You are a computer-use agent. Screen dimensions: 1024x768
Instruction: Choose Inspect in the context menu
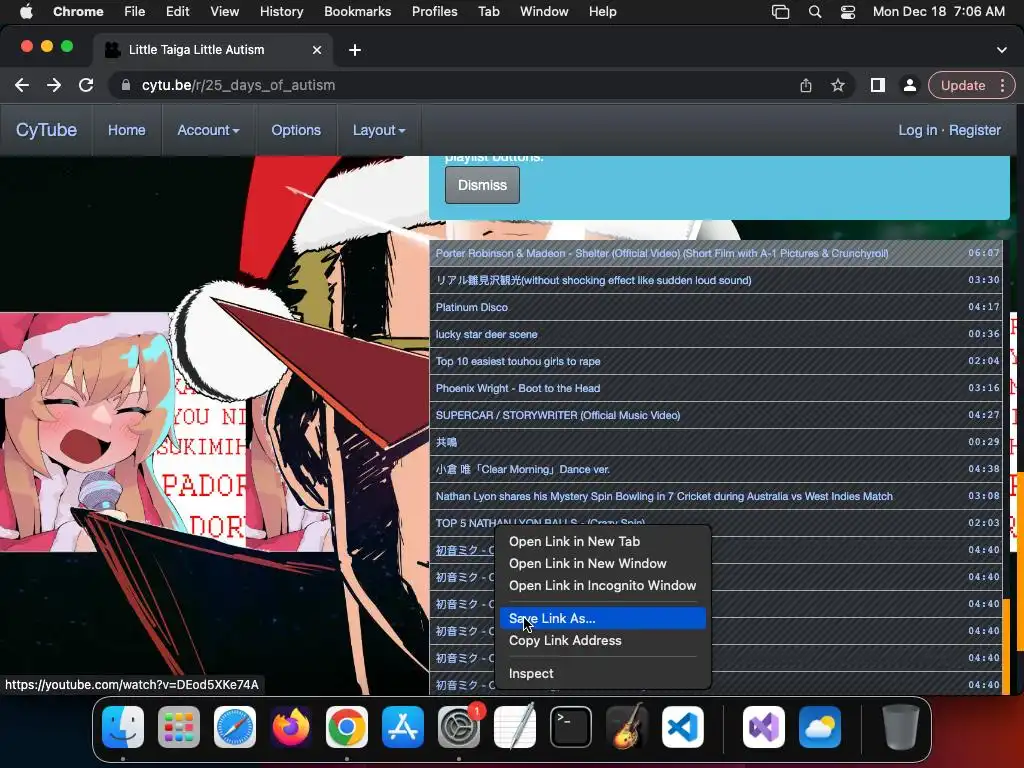[x=602, y=673]
